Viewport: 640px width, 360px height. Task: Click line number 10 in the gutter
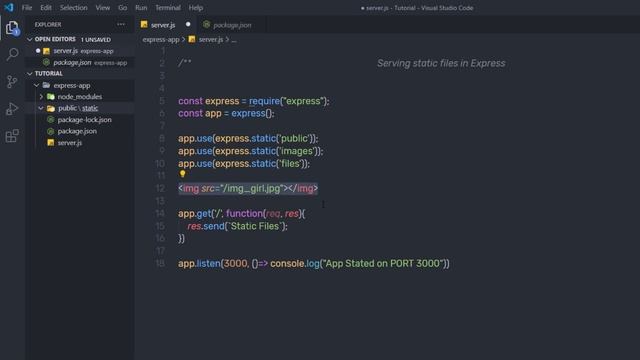tap(160, 164)
